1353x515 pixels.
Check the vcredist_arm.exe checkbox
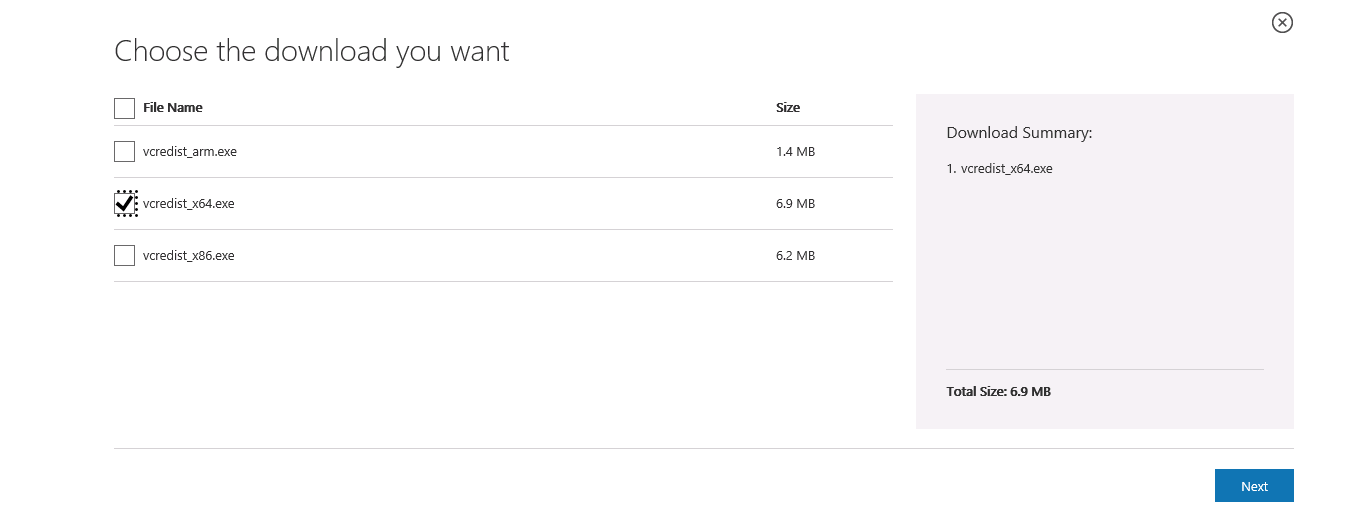click(x=124, y=152)
